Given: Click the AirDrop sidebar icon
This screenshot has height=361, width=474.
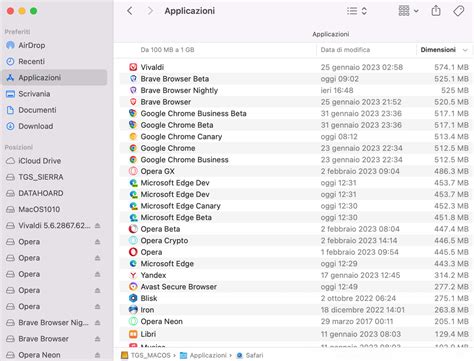Looking at the screenshot, I should [10, 45].
